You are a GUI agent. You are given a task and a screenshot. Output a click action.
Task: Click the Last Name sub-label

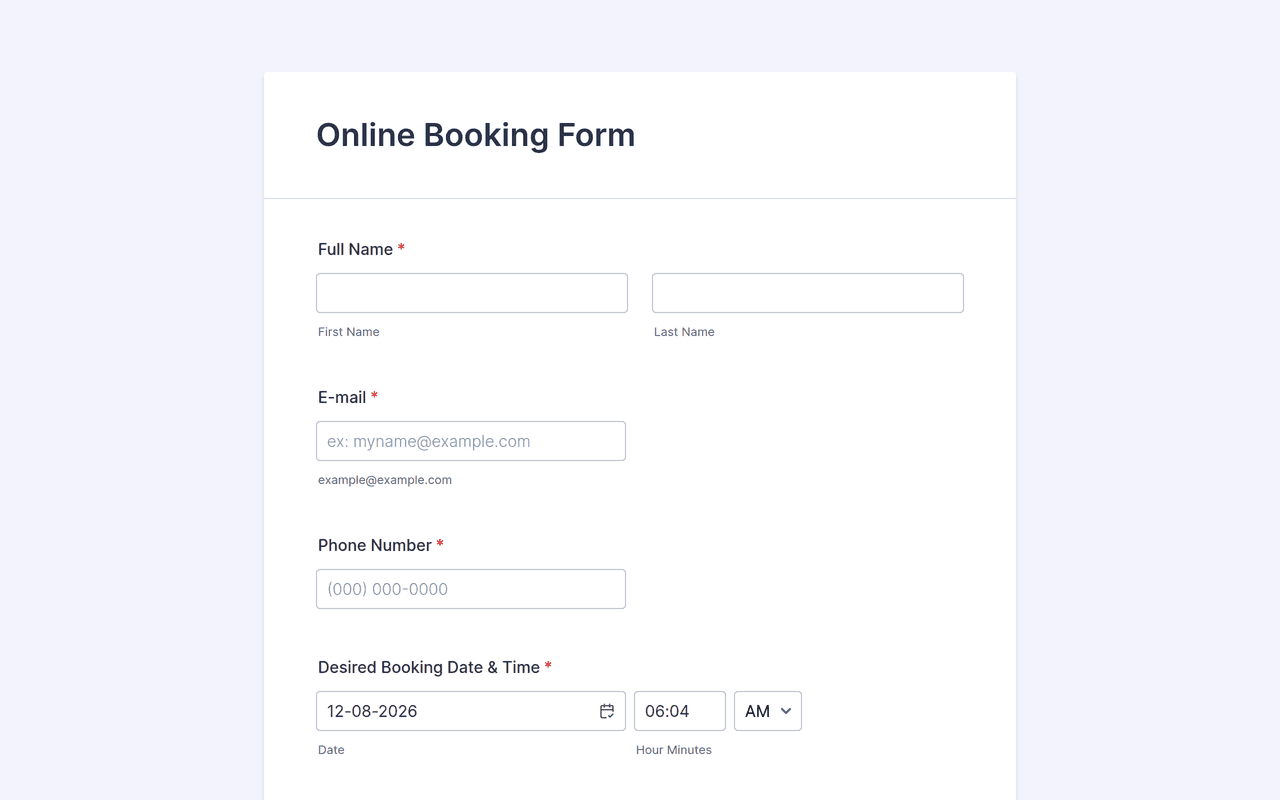[x=684, y=332]
